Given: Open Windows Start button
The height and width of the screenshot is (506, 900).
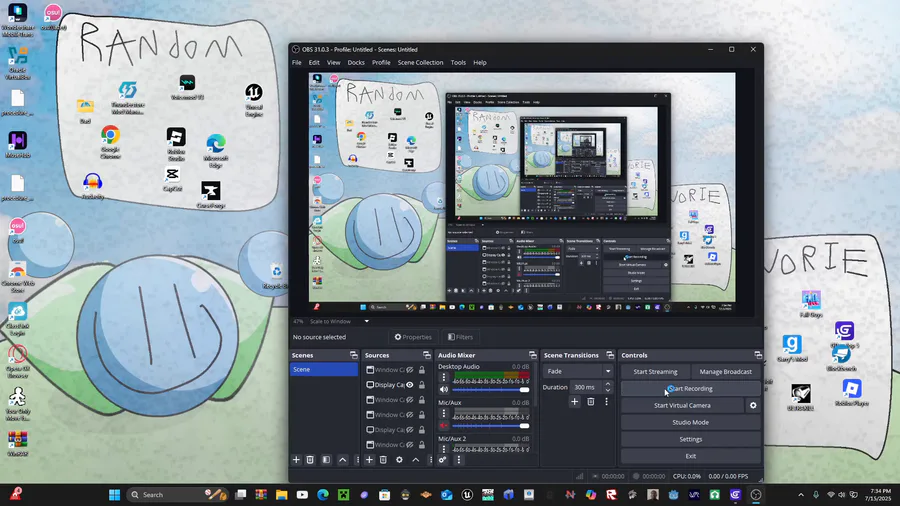Looking at the screenshot, I should (114, 495).
